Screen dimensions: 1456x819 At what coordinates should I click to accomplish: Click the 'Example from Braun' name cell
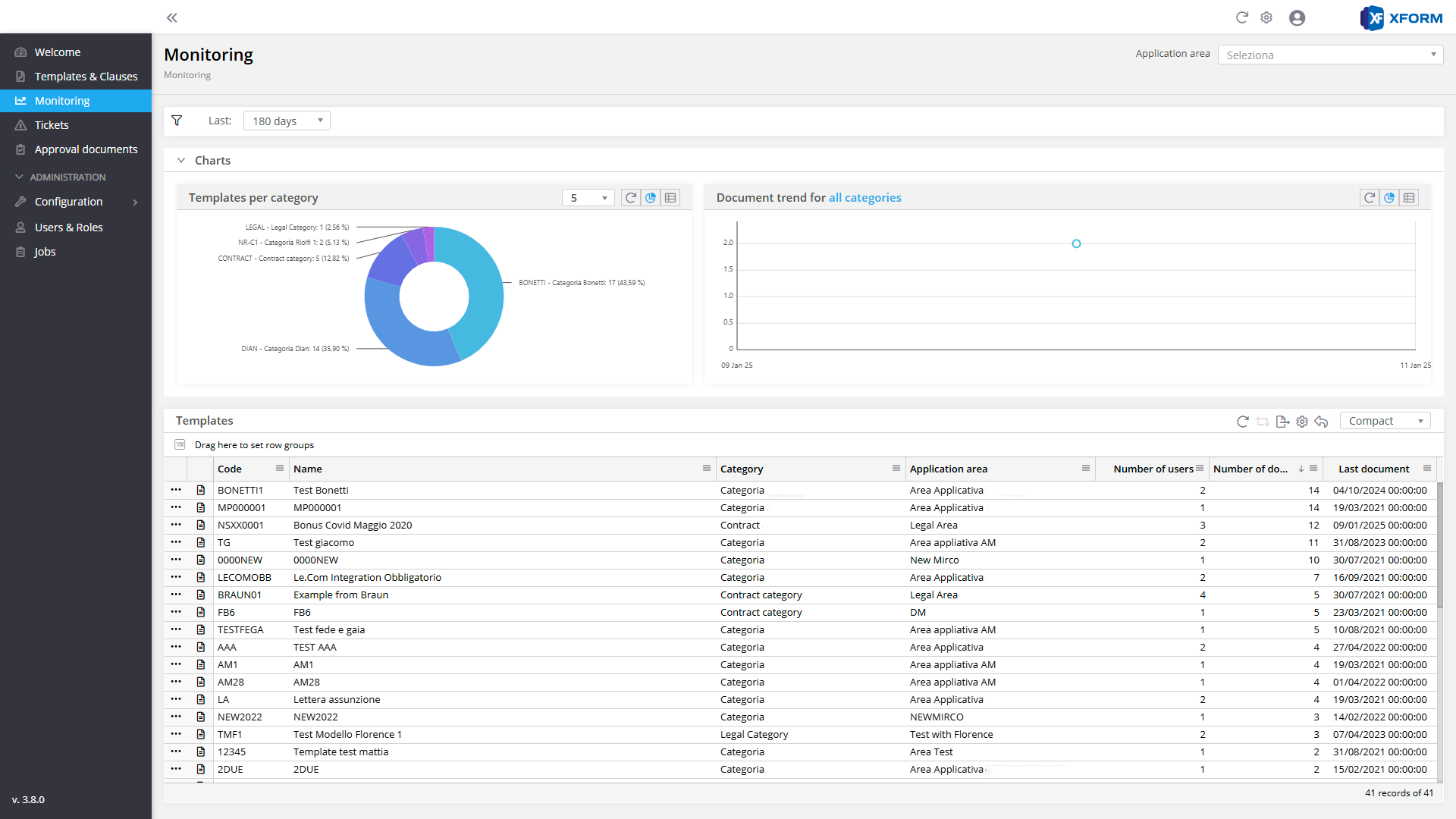click(340, 595)
